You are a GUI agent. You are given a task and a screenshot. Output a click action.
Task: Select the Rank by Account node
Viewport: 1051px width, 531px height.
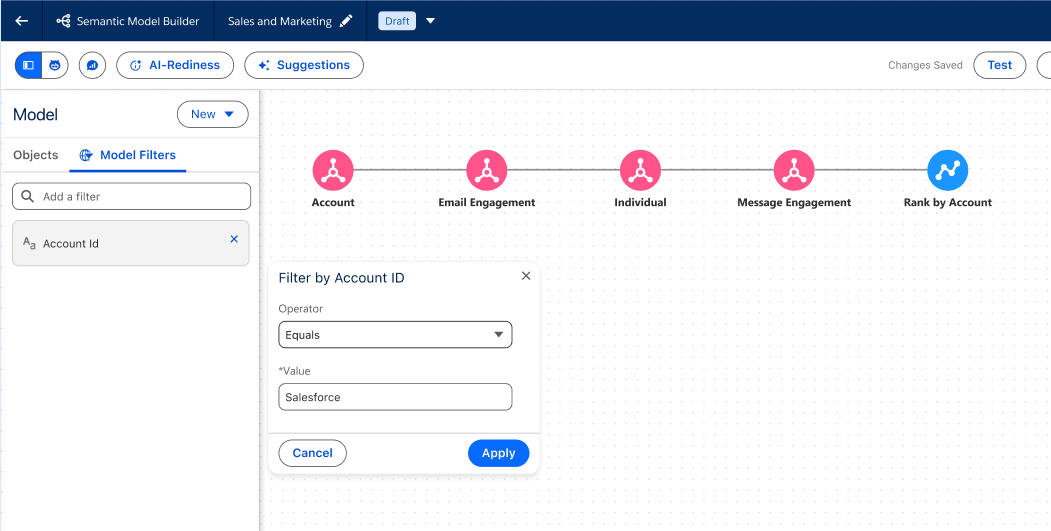tap(947, 171)
